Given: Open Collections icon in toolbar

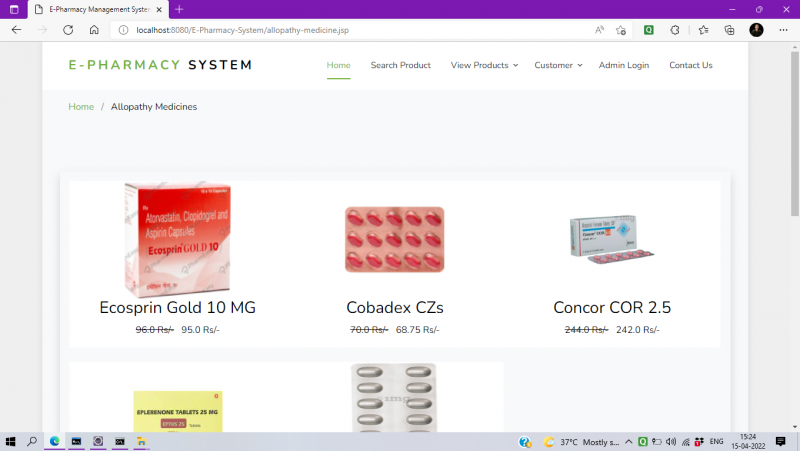Looking at the screenshot, I should click(730, 30).
